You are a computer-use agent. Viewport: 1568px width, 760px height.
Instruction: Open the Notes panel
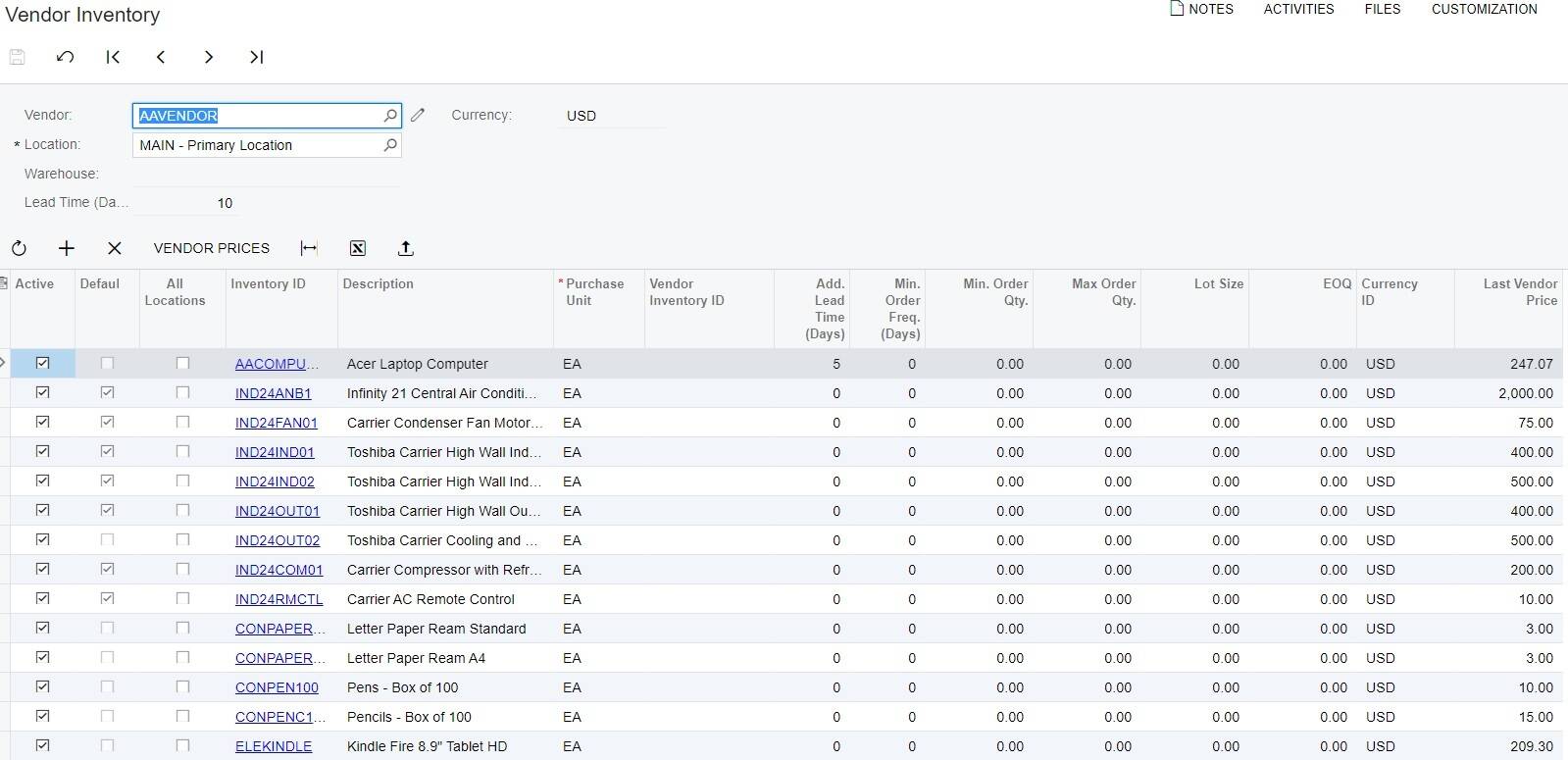[x=1201, y=9]
